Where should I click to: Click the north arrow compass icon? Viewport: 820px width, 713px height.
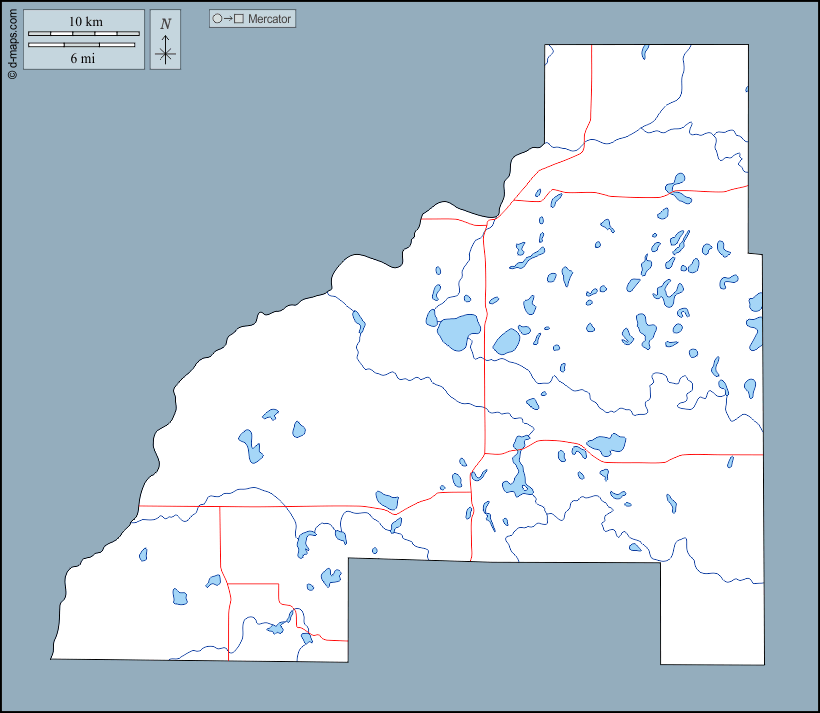165,41
